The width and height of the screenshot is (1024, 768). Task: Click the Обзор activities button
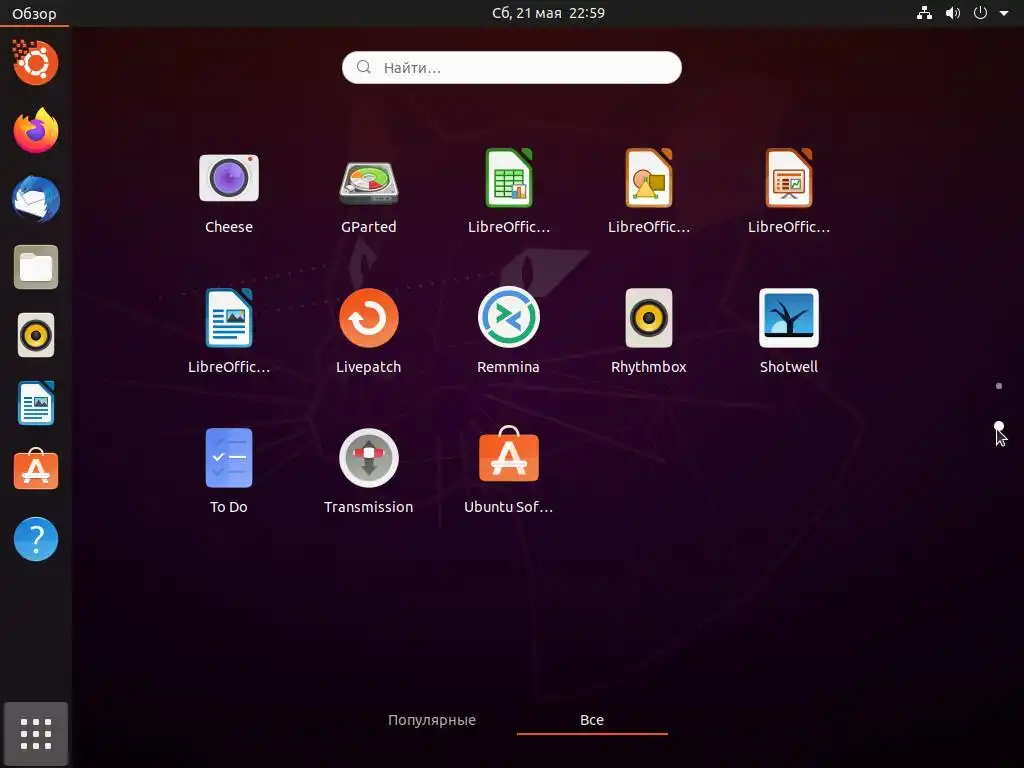34,13
